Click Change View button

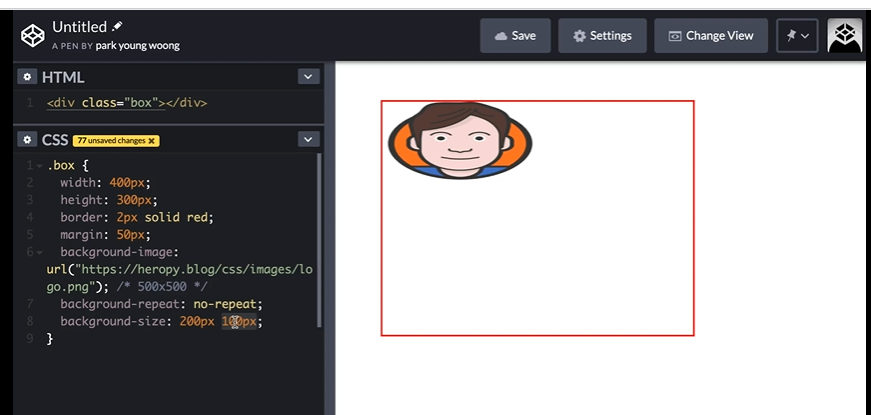(711, 36)
